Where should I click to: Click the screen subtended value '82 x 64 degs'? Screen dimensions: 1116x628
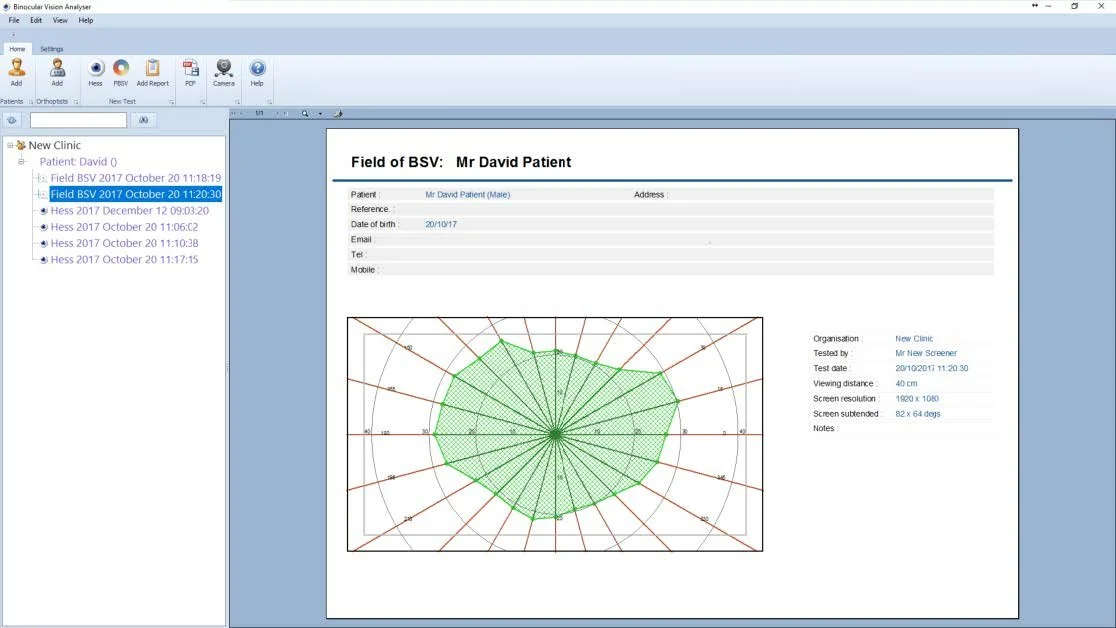(918, 414)
